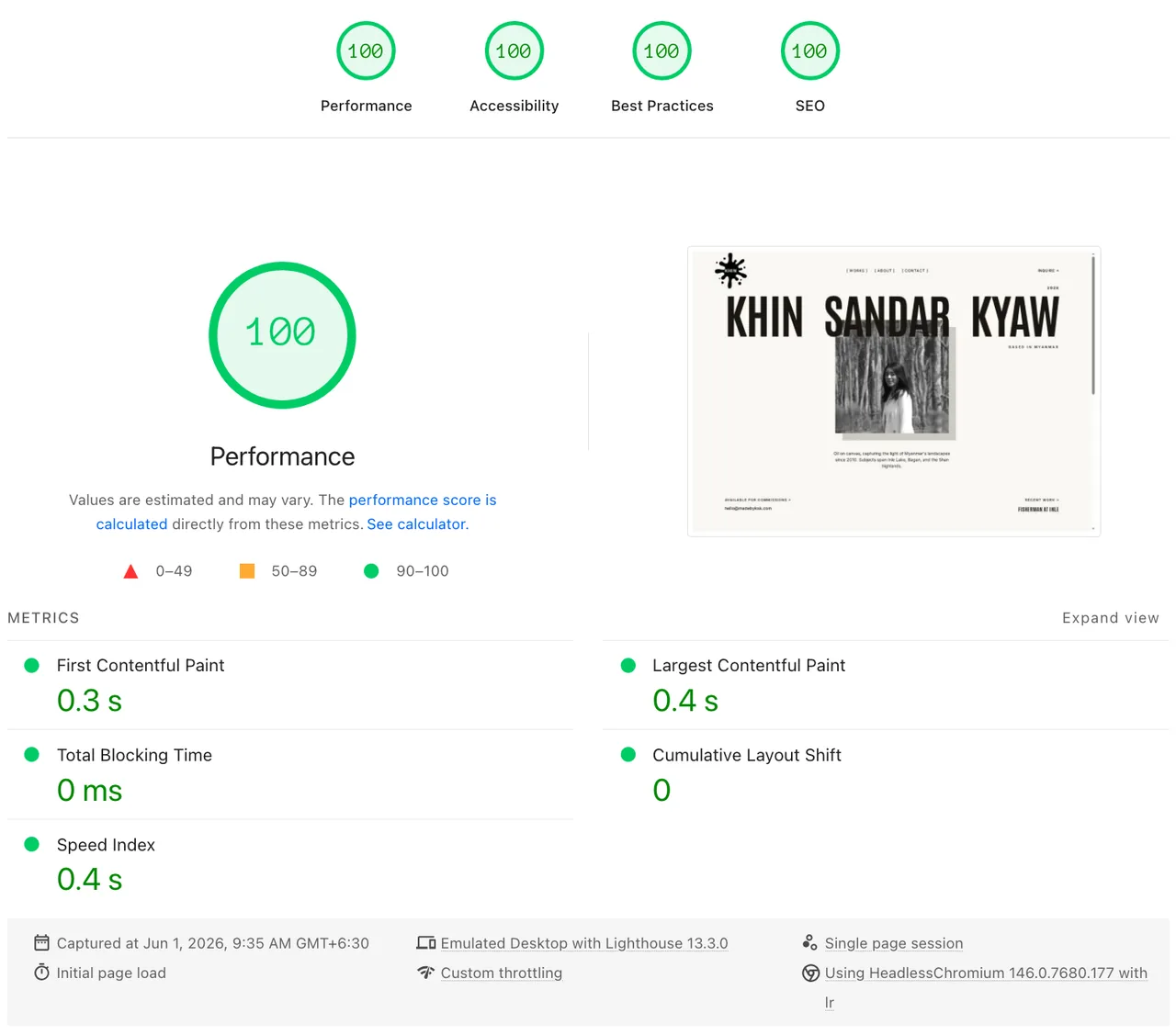
Task: Click the orange square 50–89 legend icon
Action: coord(247,571)
